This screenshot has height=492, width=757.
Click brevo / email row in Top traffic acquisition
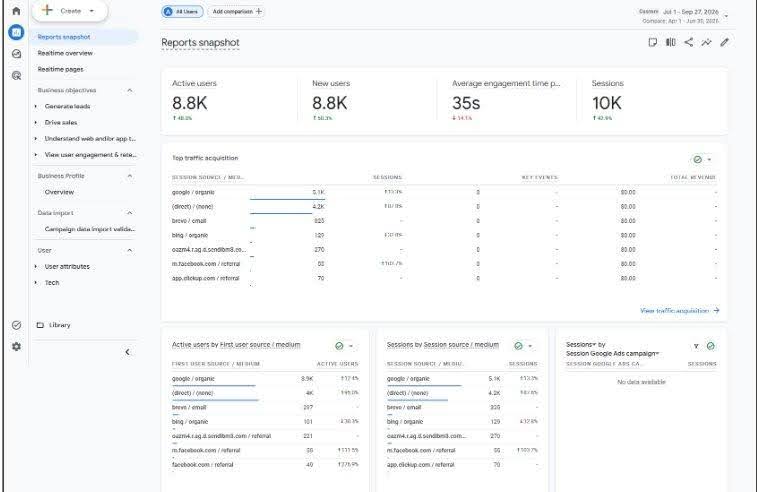tap(444, 221)
